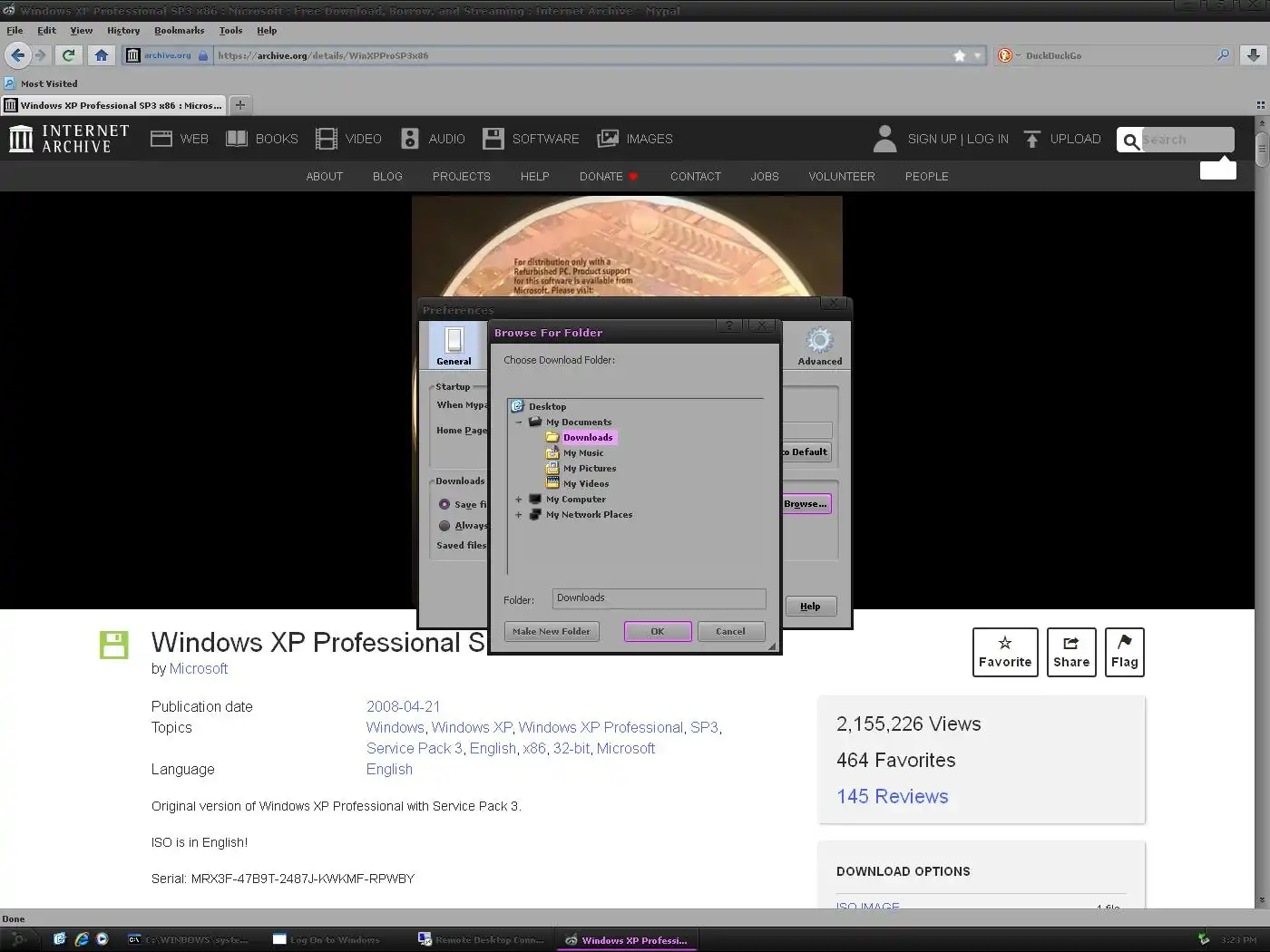Click the bookmark star in address bar

[960, 55]
